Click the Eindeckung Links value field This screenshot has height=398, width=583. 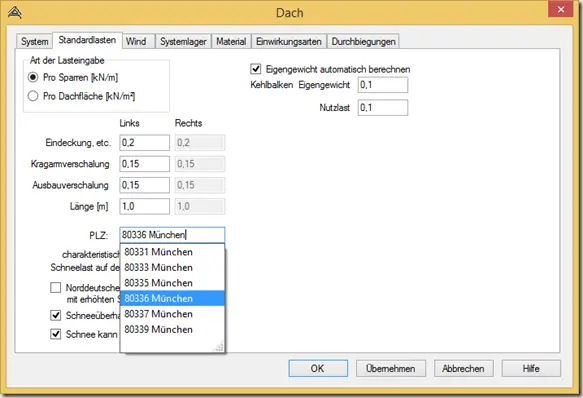[x=144, y=143]
